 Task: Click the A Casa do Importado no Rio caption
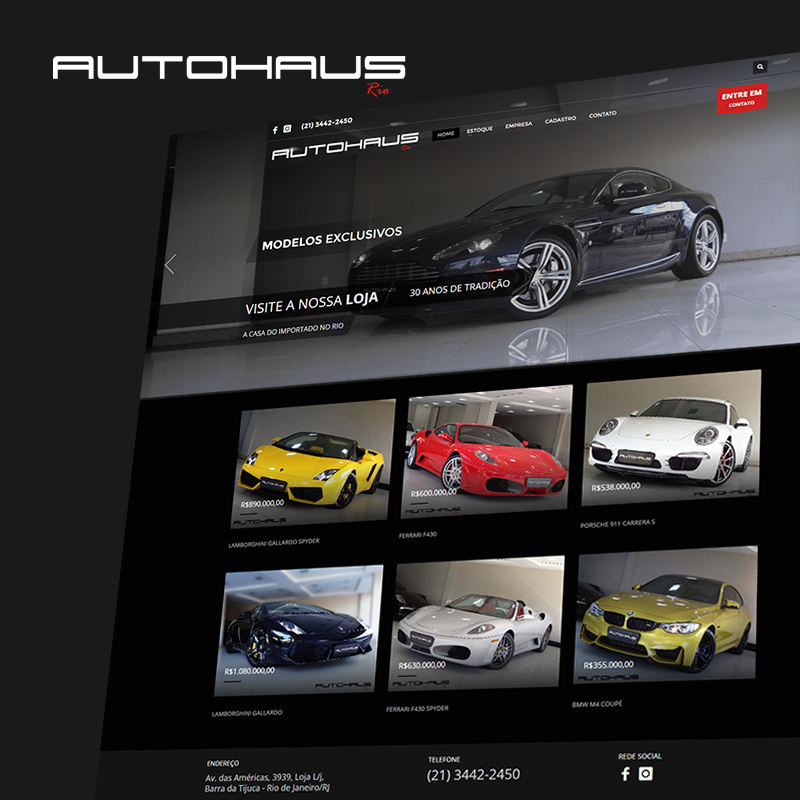click(293, 330)
